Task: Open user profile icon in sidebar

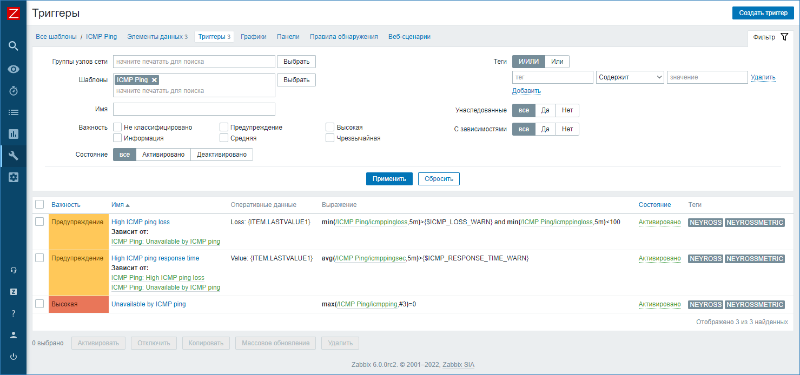Action: 14,335
